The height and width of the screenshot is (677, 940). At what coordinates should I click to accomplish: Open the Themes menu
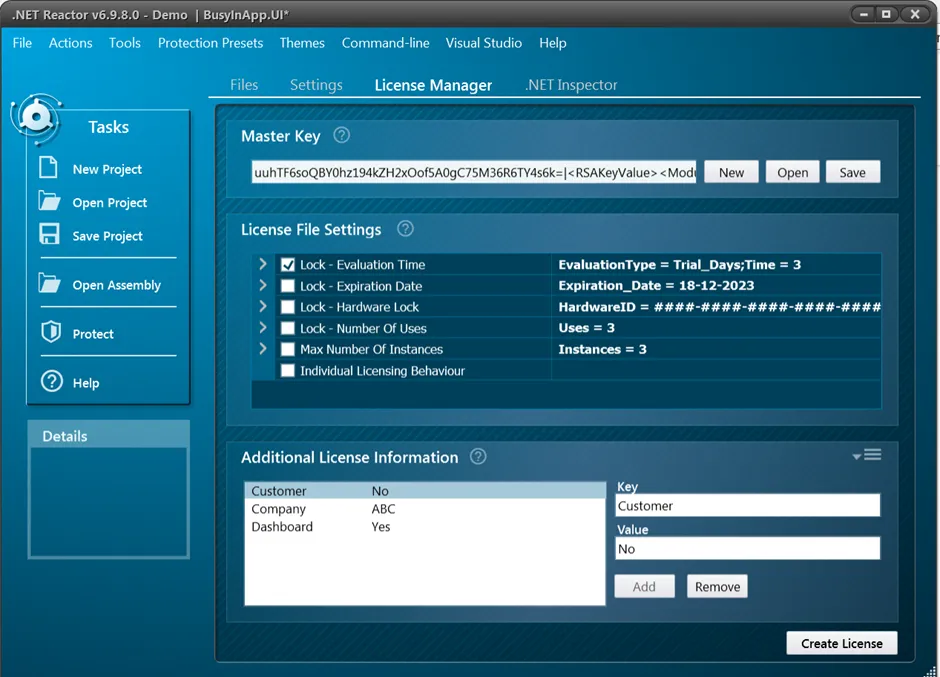click(302, 43)
